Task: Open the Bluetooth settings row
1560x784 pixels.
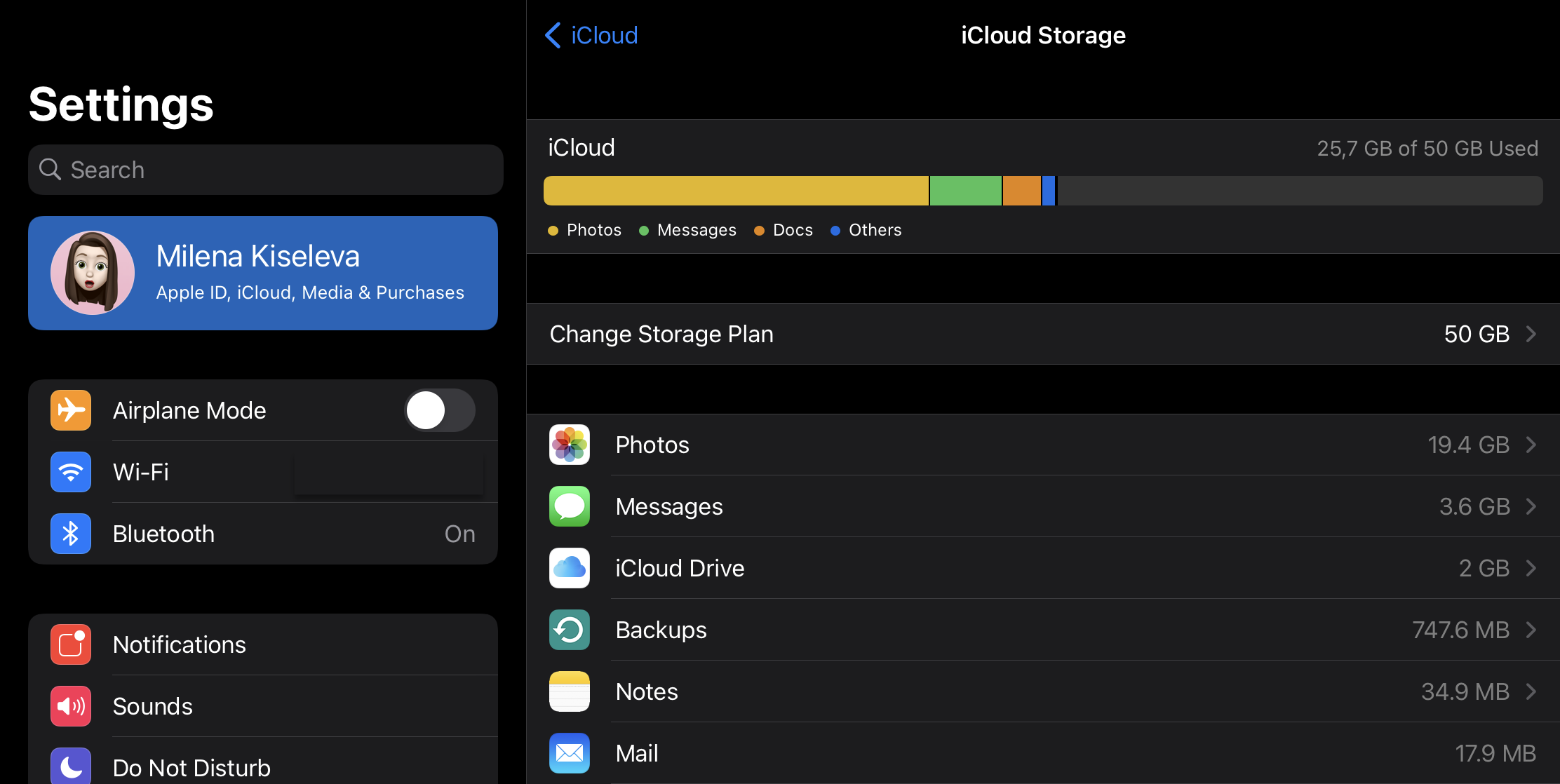Action: pos(263,534)
